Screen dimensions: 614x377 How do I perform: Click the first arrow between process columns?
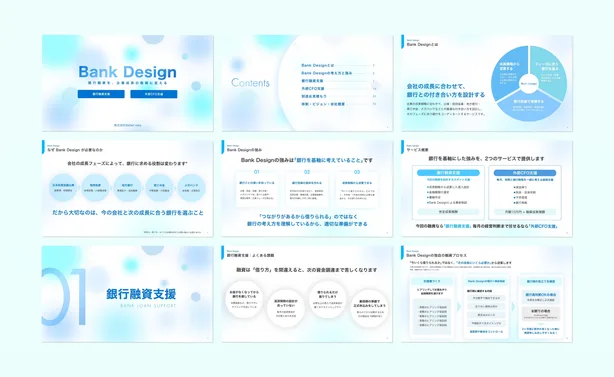click(459, 307)
